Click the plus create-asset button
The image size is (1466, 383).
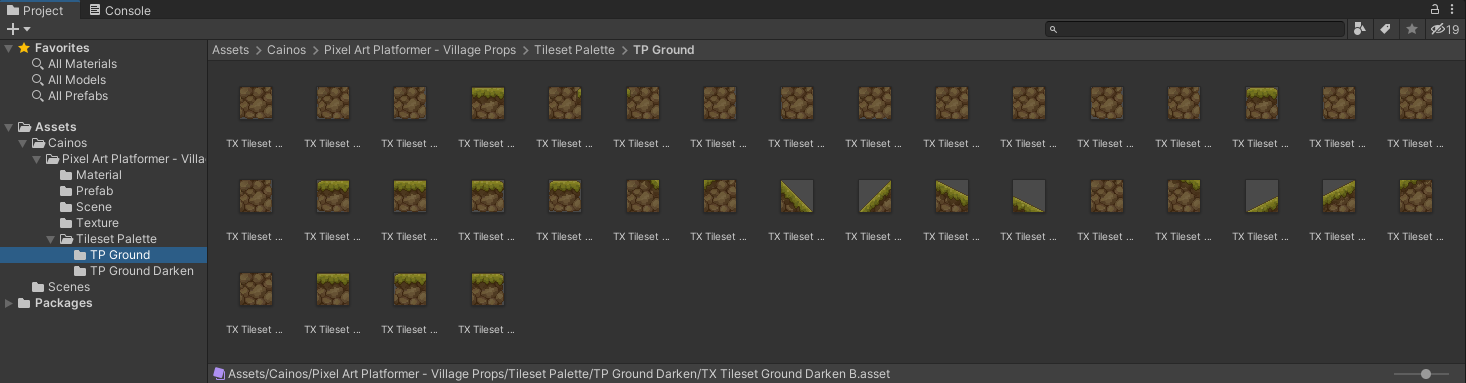coord(18,29)
